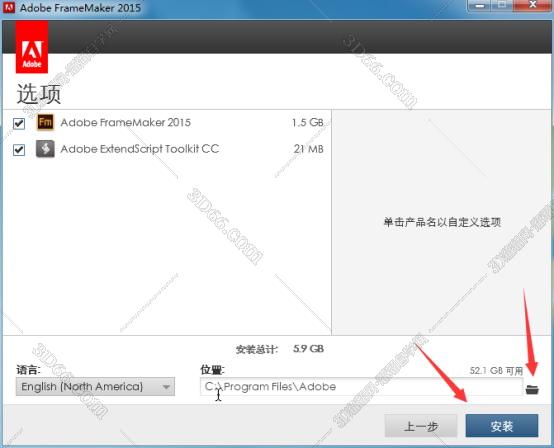Click the 上一步 back button
The width and height of the screenshot is (554, 448).
click(421, 426)
